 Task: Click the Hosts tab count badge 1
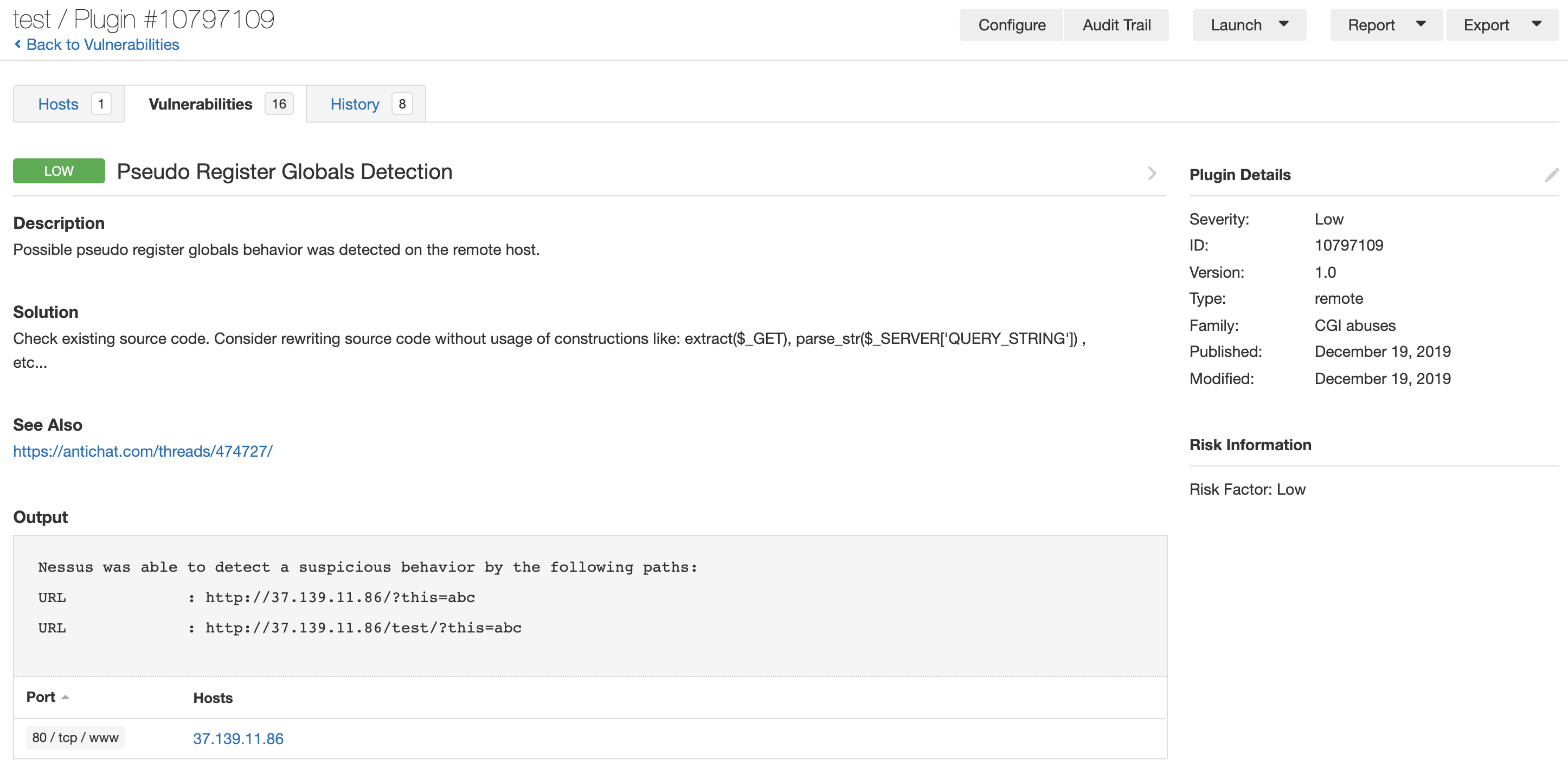(101, 104)
